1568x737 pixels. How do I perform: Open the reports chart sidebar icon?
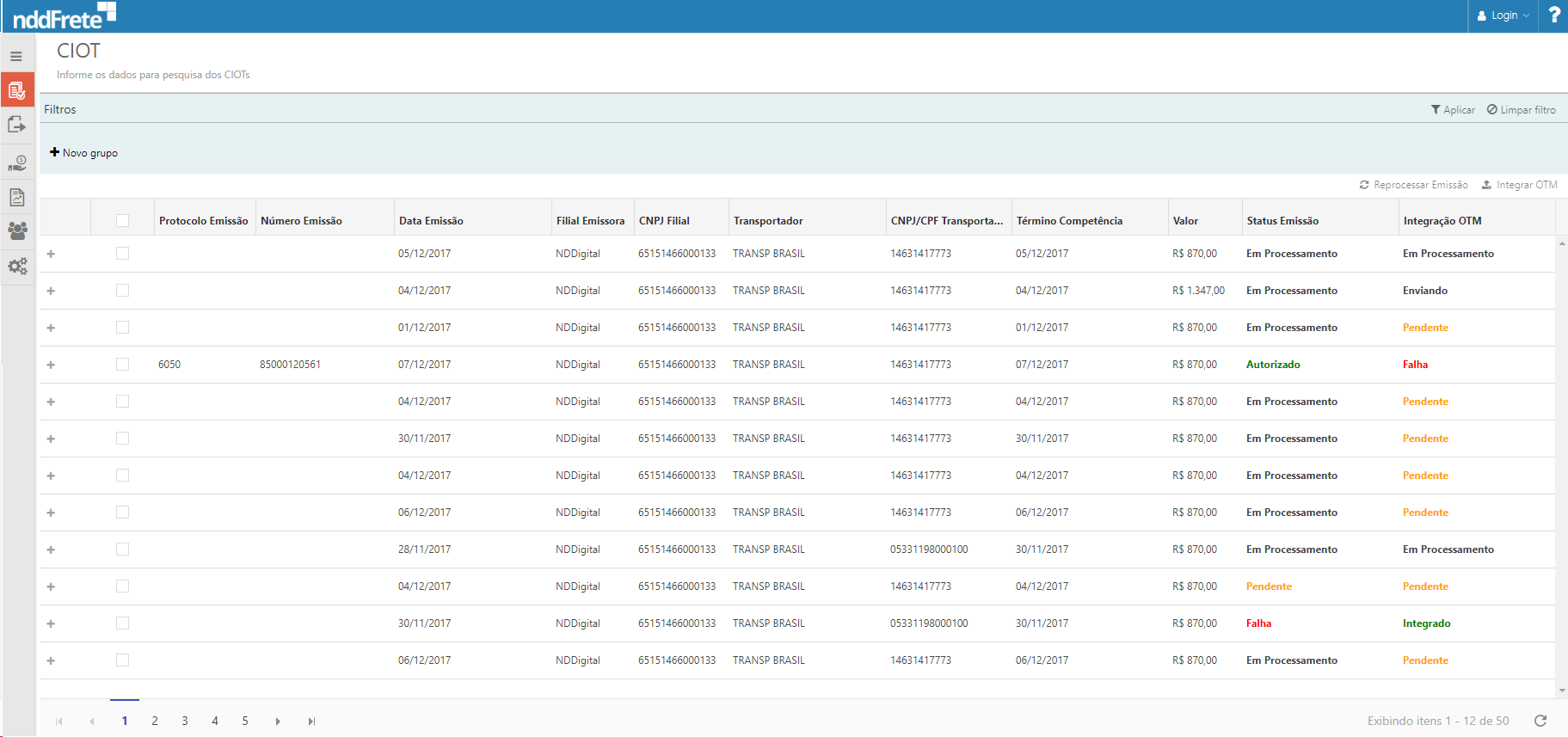pyautogui.click(x=16, y=197)
